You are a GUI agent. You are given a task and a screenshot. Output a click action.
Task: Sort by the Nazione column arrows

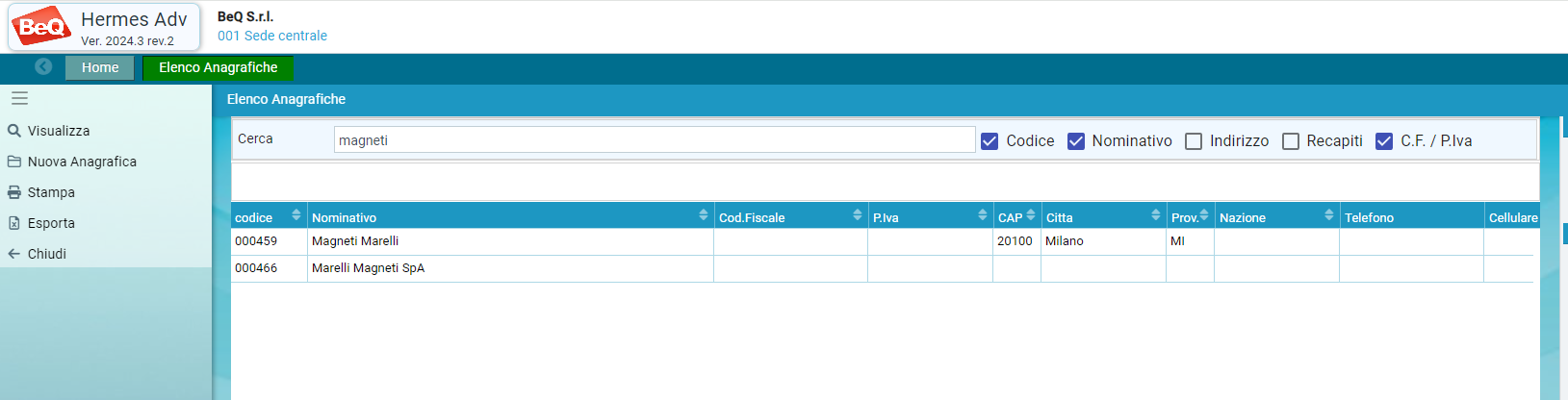coord(1329,215)
